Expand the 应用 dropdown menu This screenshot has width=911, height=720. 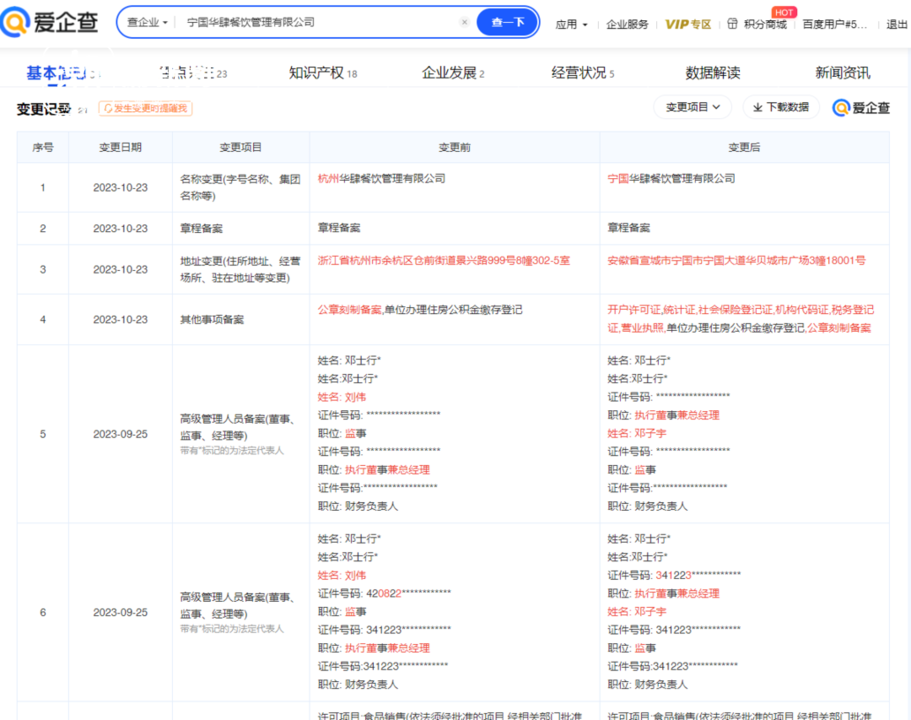pyautogui.click(x=572, y=24)
